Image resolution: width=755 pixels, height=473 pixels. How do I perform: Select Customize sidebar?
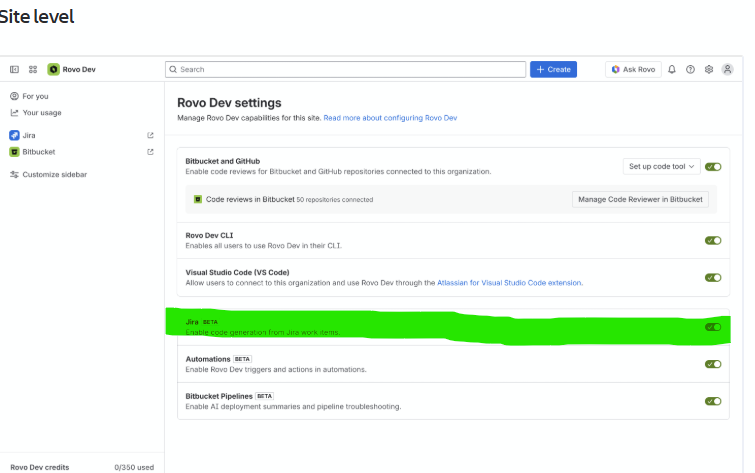pyautogui.click(x=54, y=174)
